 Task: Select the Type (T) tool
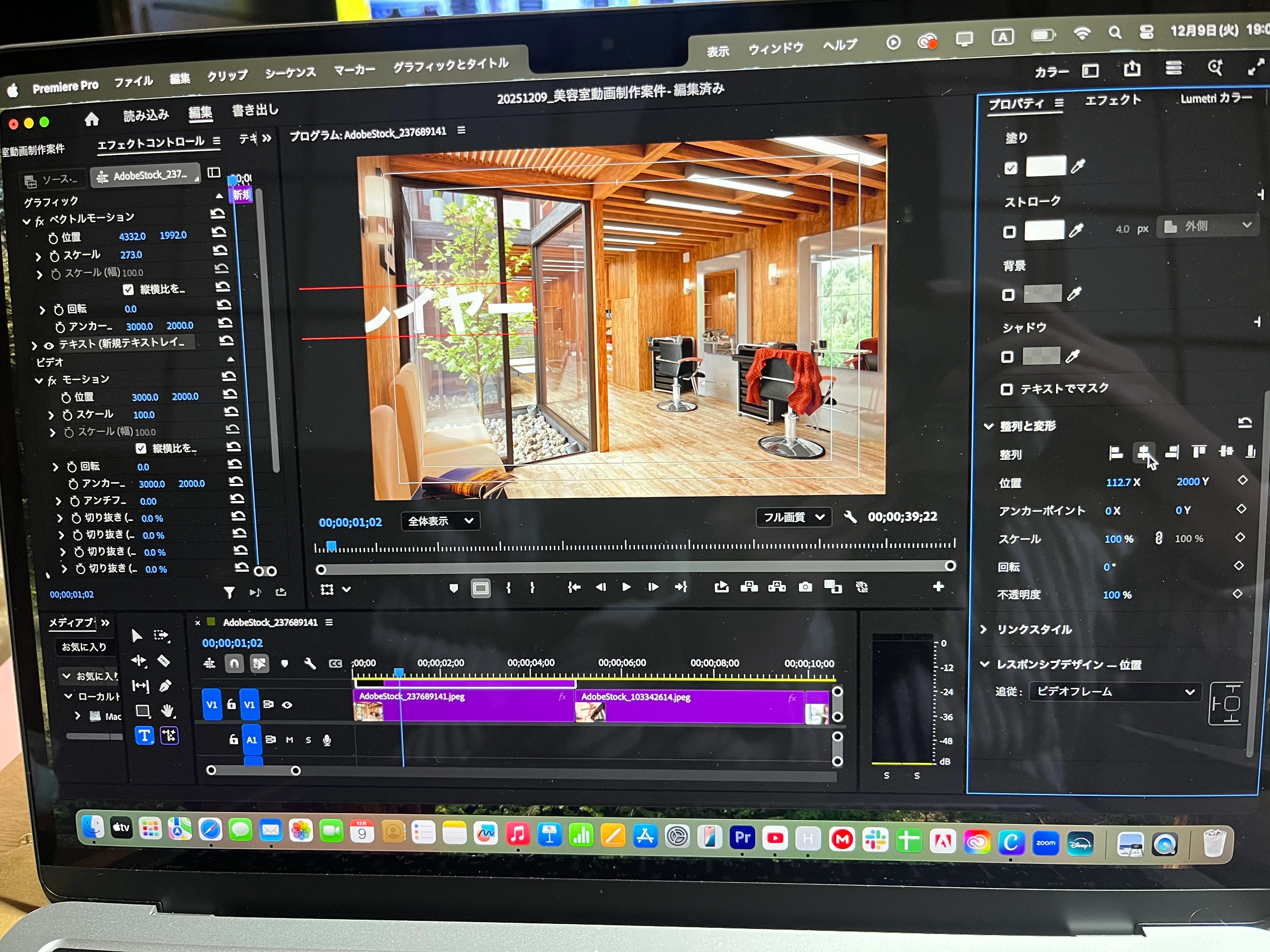[x=145, y=736]
